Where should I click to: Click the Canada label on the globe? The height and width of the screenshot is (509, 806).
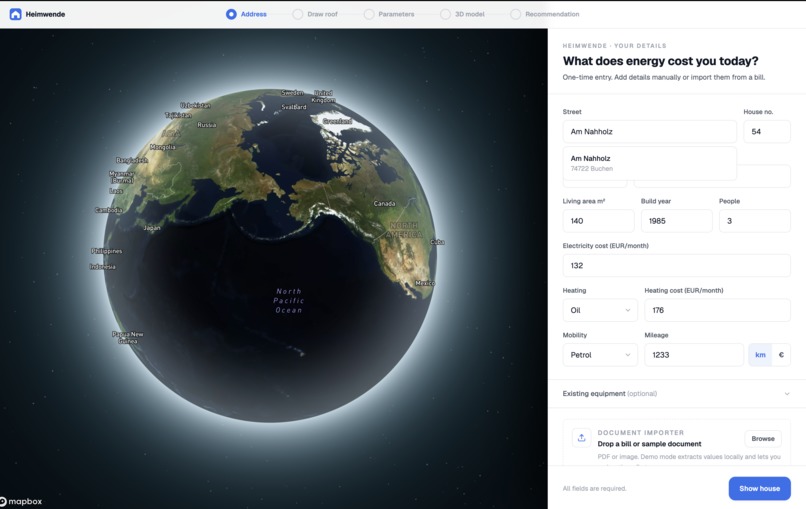point(384,204)
